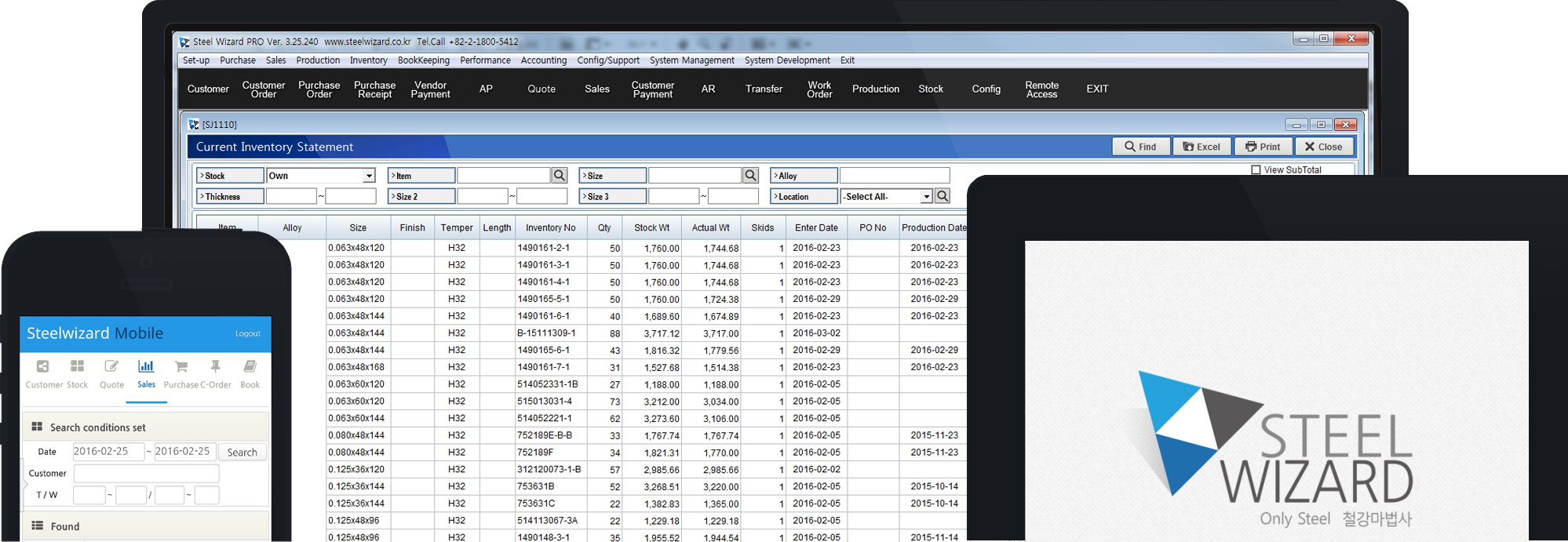Open AP in the black toolbar
This screenshot has height=542, width=1568.
pyautogui.click(x=486, y=89)
